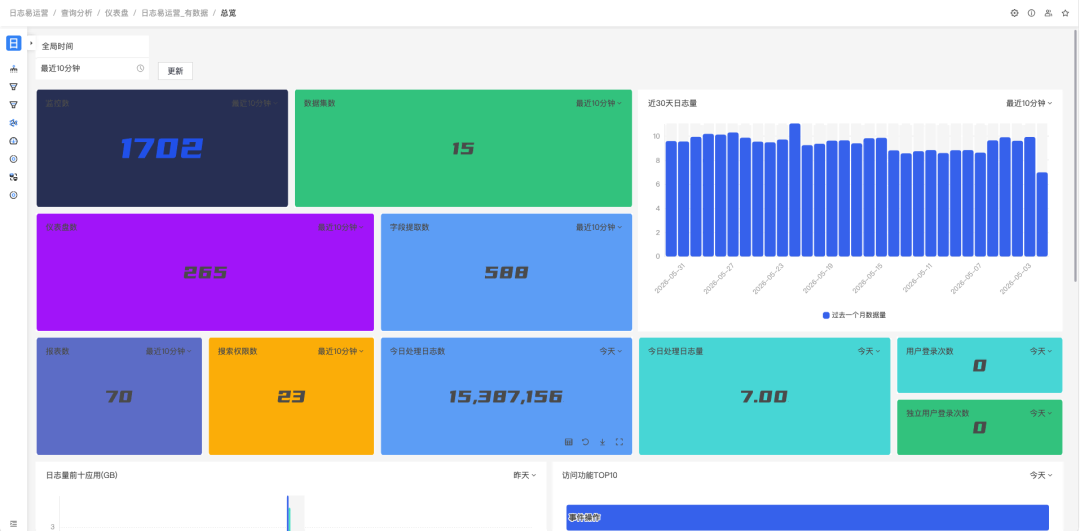This screenshot has height=531, width=1080.
Task: Go to 日志易运营_有数据 breadcrumb
Action: point(174,13)
